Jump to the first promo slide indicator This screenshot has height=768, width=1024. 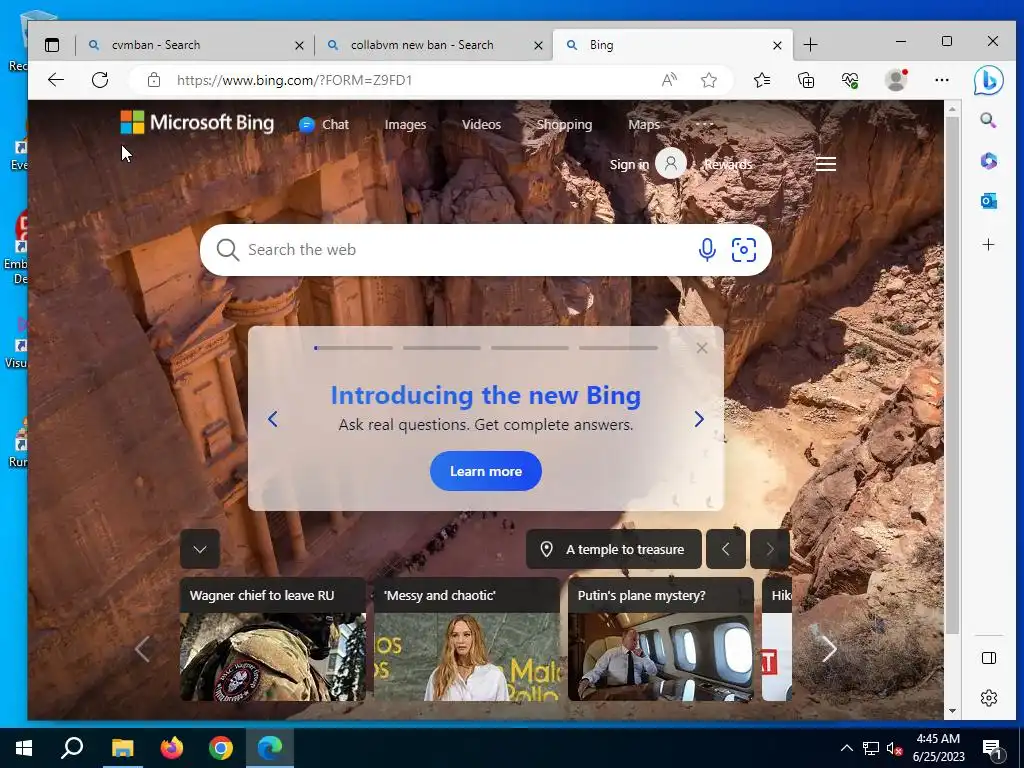coord(353,348)
